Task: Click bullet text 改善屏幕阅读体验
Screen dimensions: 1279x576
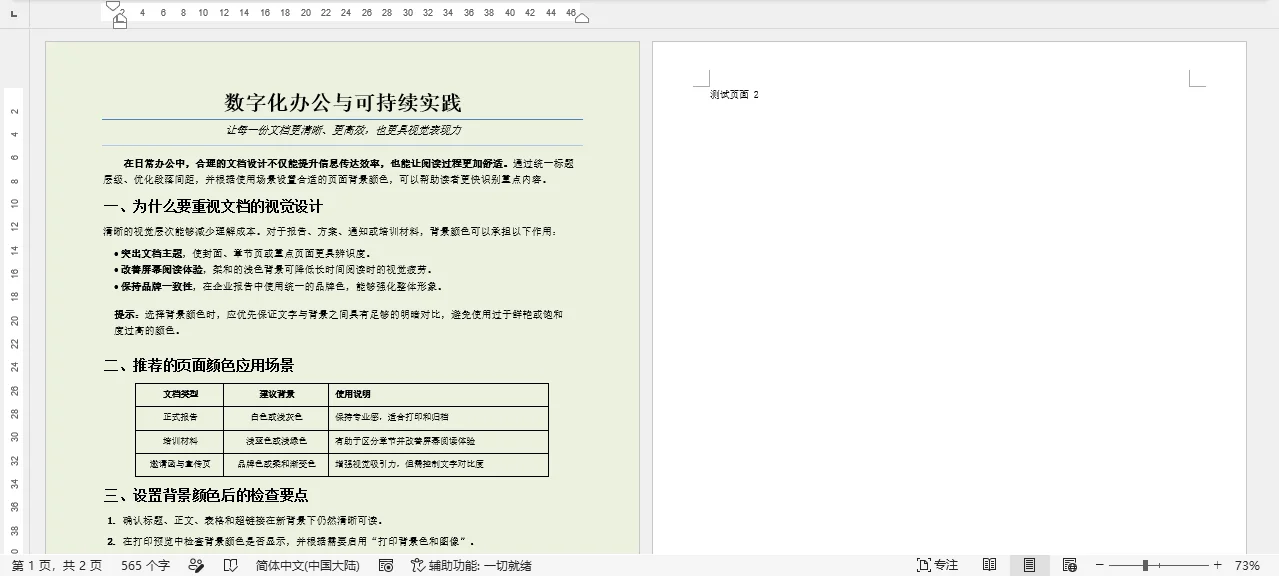Action: (161, 270)
